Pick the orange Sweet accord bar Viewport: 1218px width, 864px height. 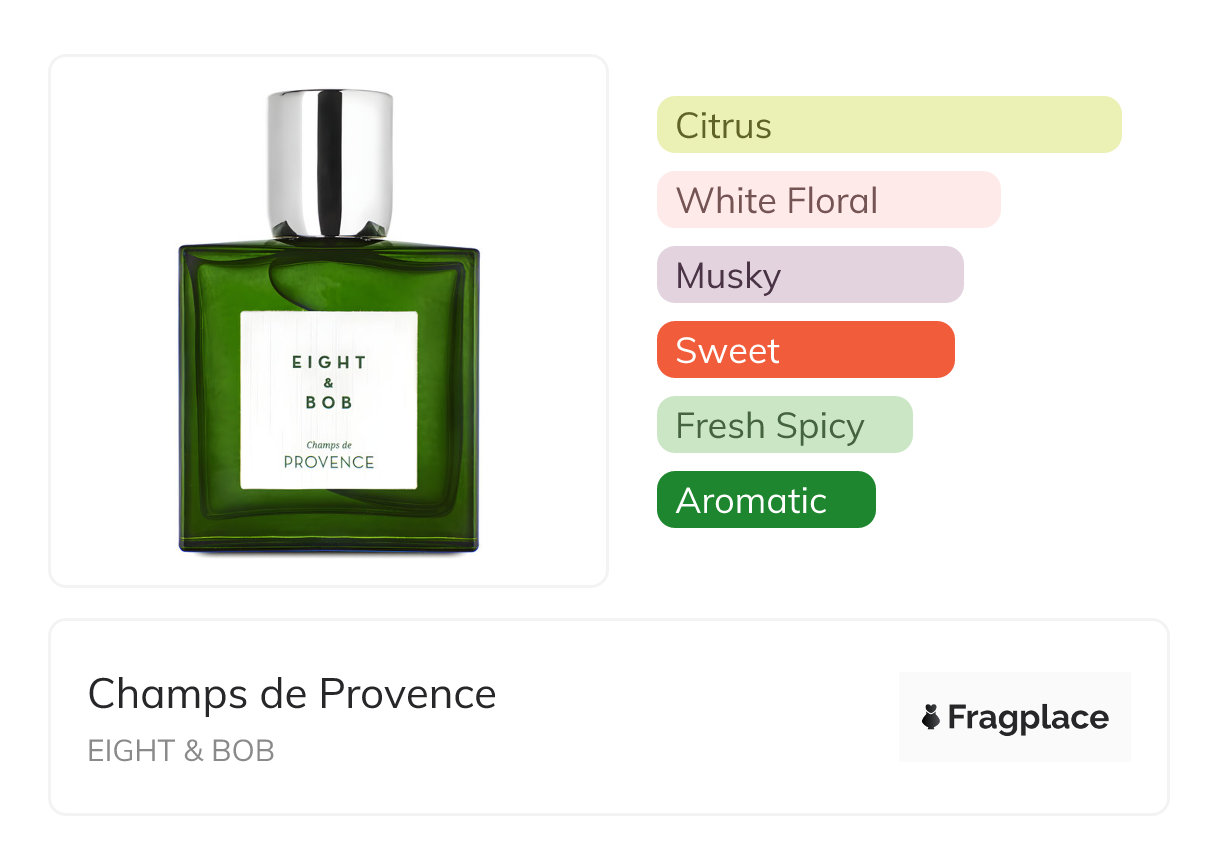[806, 350]
